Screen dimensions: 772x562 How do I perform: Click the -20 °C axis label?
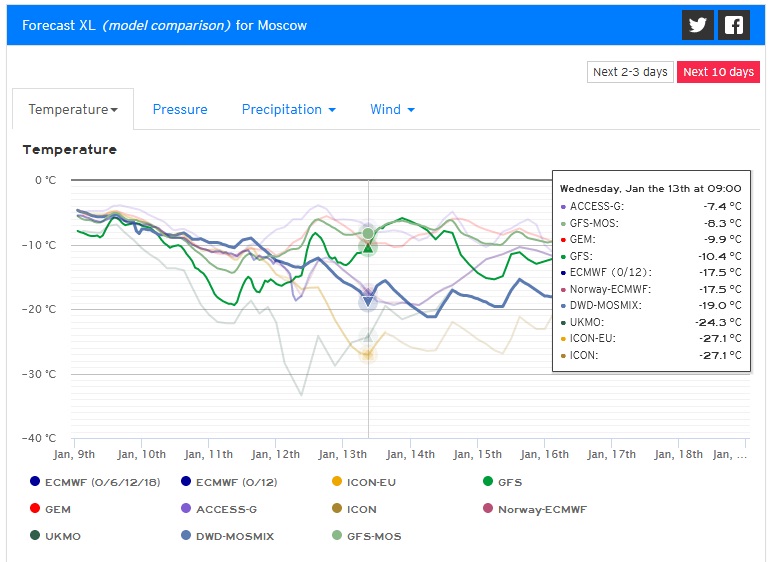tap(39, 309)
